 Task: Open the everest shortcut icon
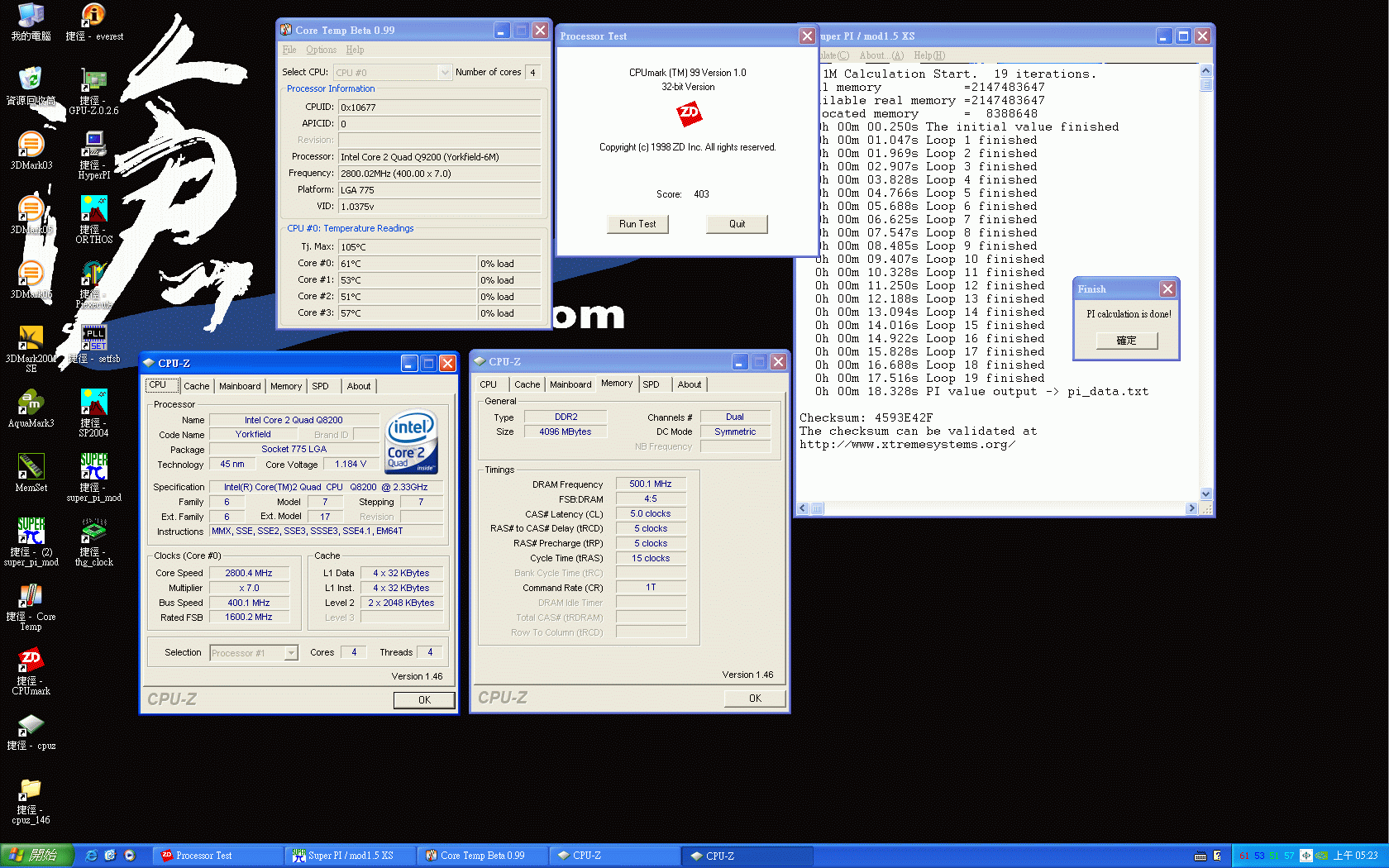(94, 22)
